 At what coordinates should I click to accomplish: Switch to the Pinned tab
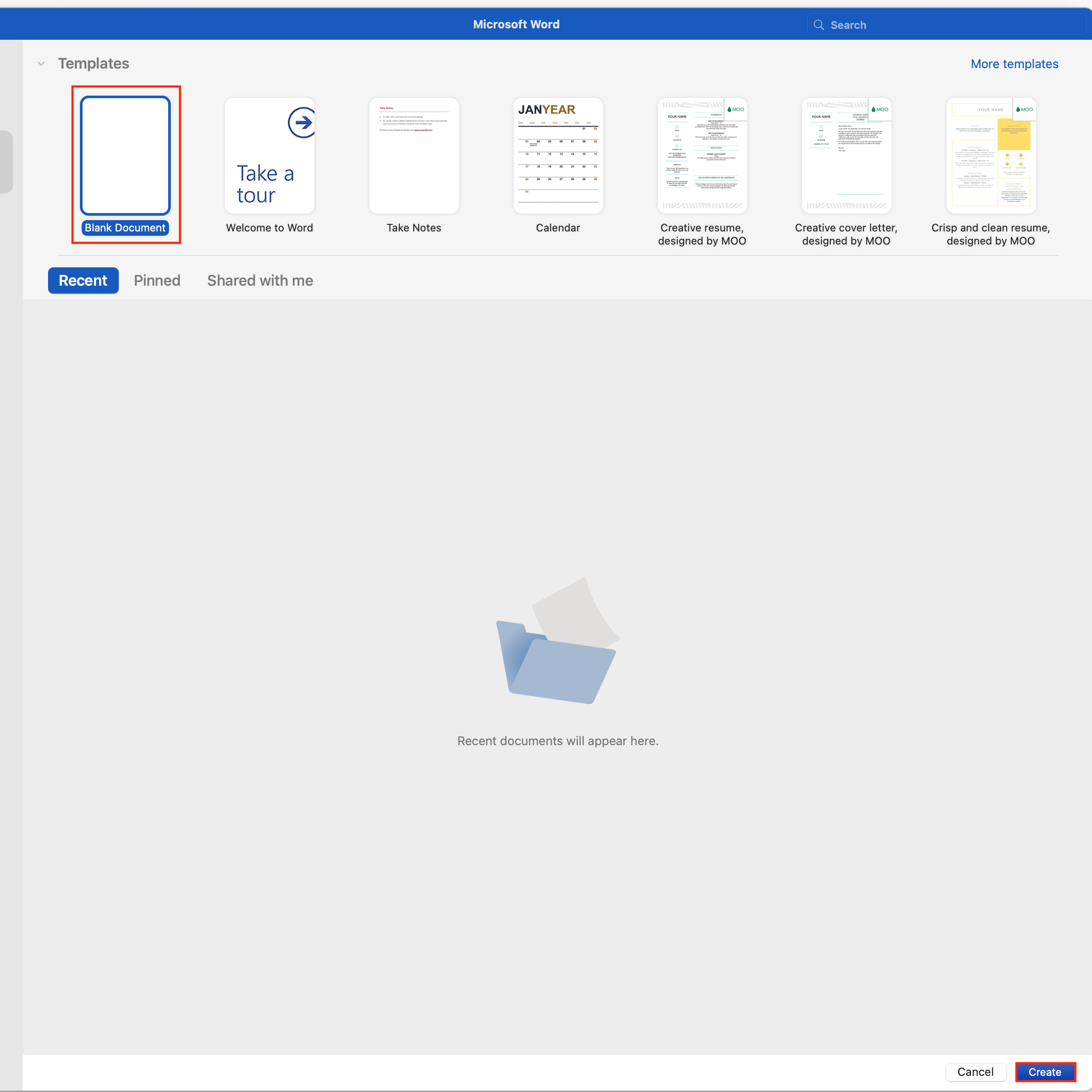tap(156, 280)
